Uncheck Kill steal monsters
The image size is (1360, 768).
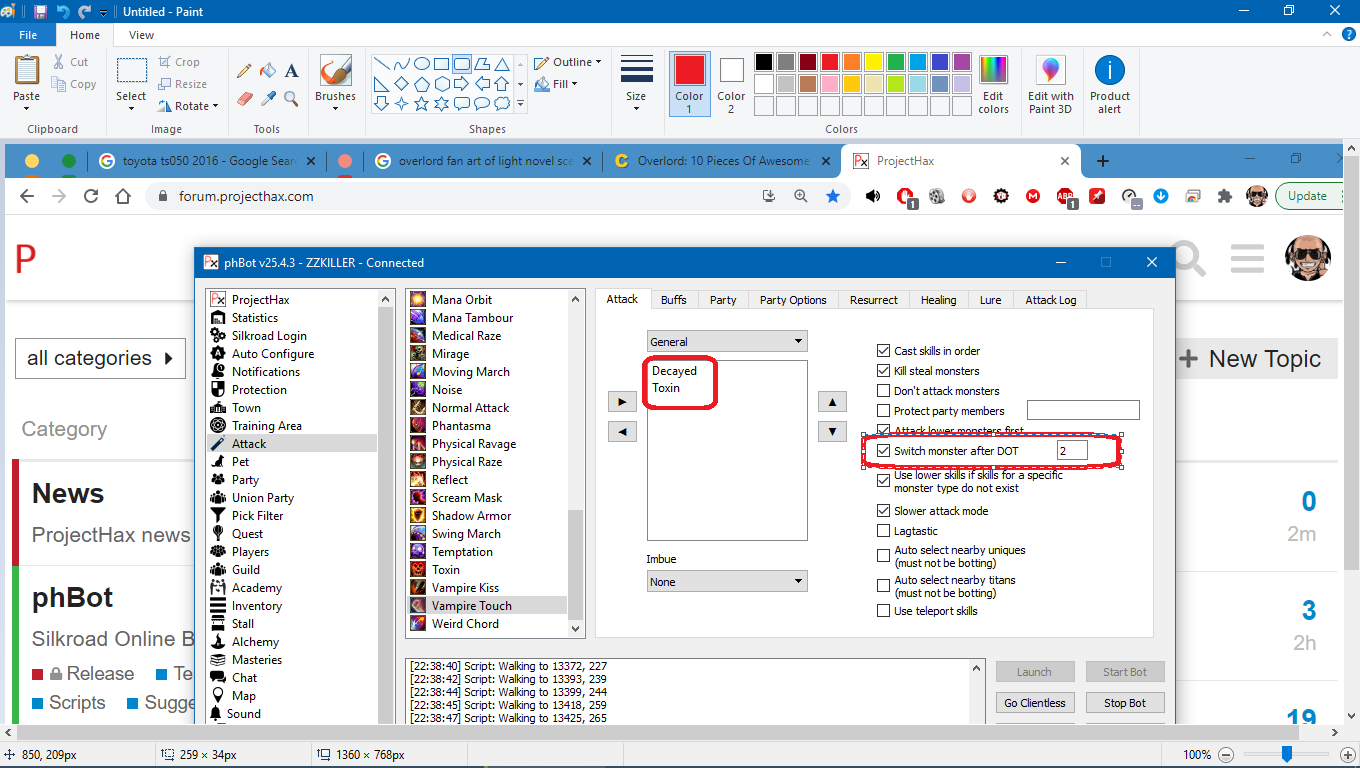click(883, 371)
